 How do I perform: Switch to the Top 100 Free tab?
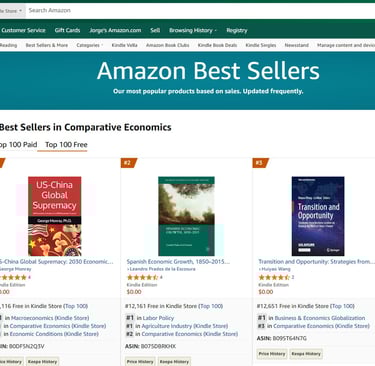(66, 145)
